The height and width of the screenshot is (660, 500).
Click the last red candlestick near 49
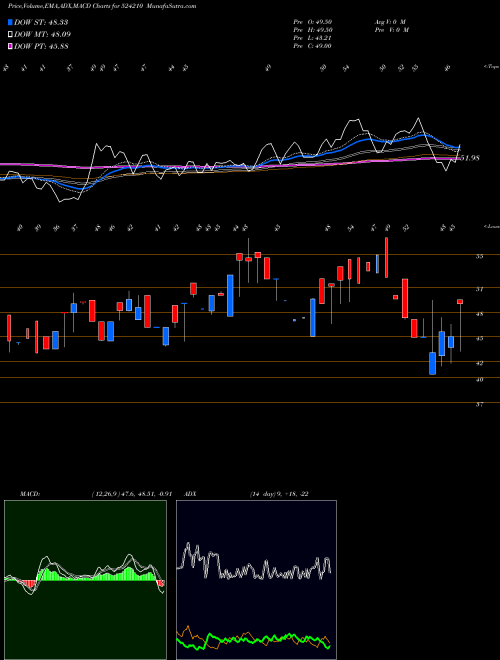click(x=460, y=301)
